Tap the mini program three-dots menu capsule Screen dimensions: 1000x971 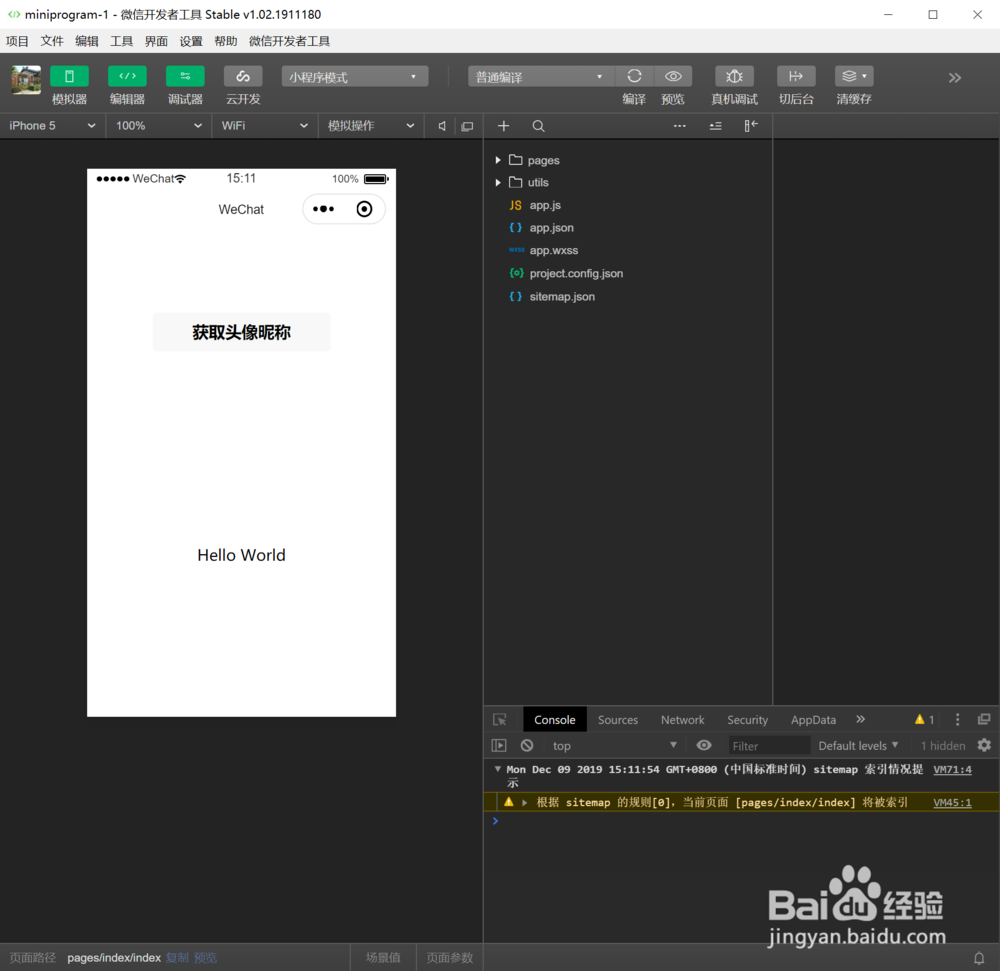pos(323,209)
